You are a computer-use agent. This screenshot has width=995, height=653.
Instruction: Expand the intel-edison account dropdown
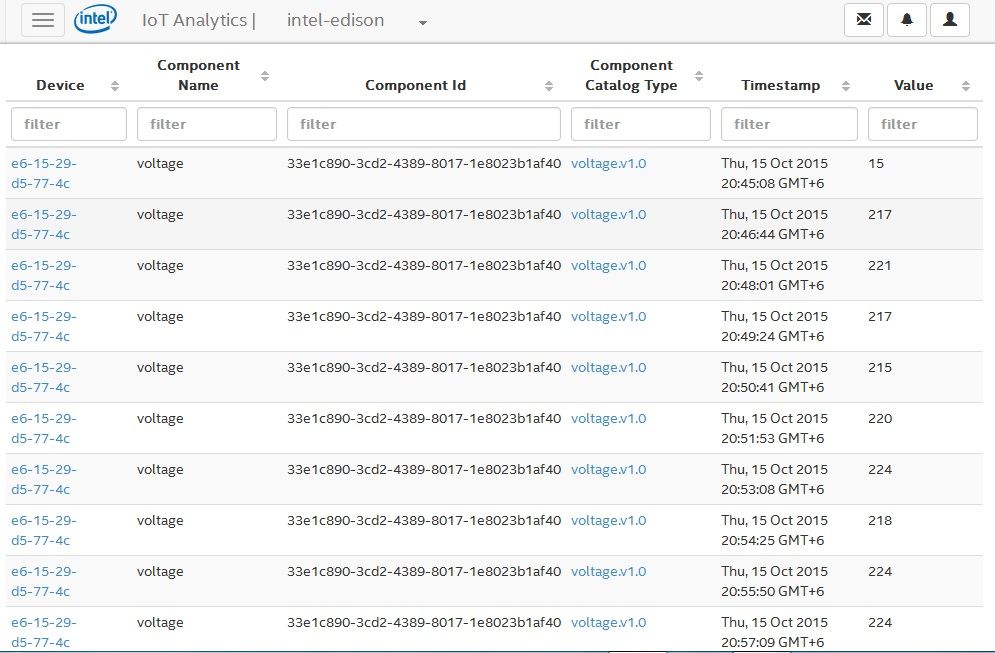[423, 23]
